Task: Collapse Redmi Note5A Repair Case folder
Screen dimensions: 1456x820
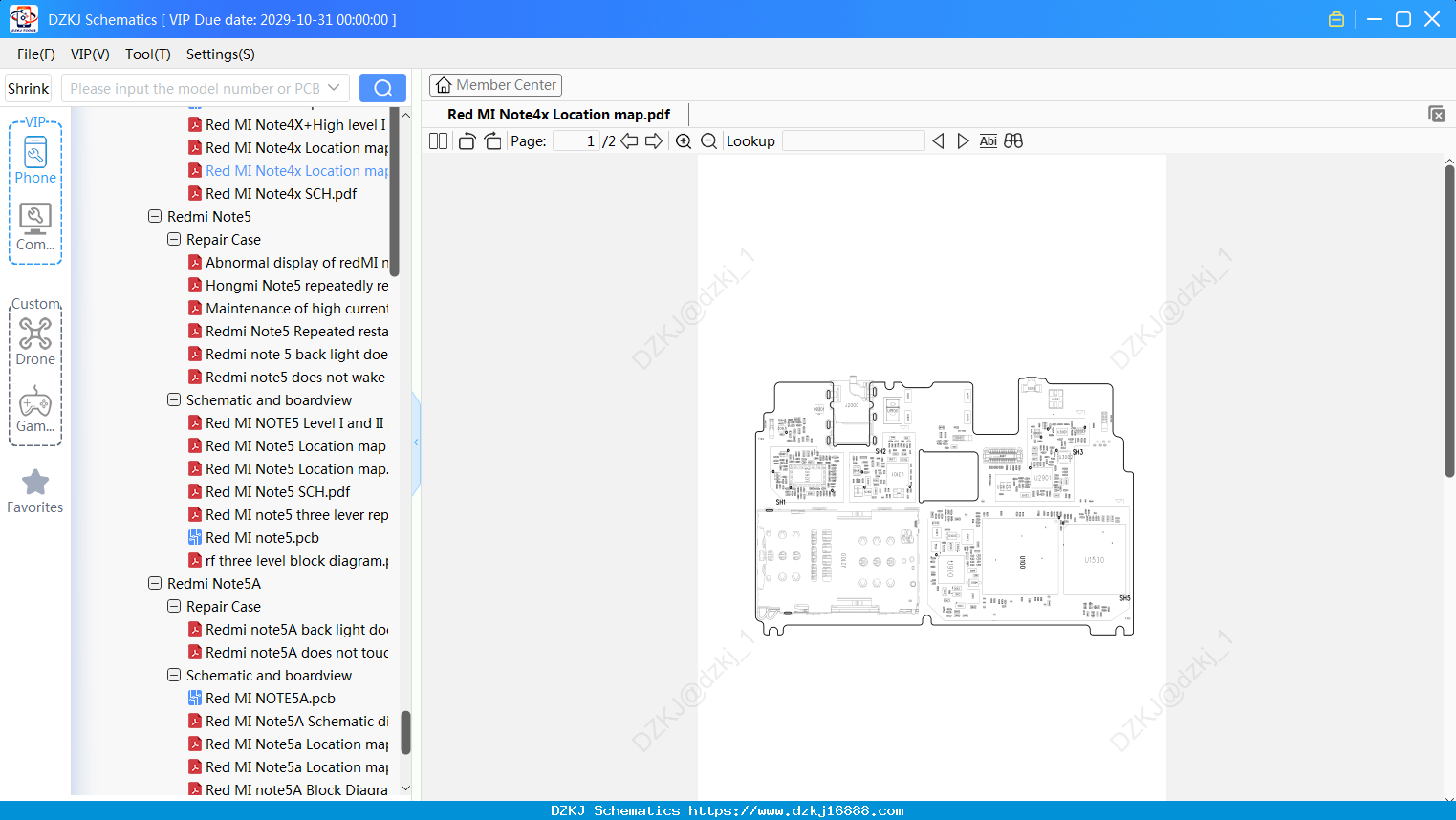Action: [174, 607]
